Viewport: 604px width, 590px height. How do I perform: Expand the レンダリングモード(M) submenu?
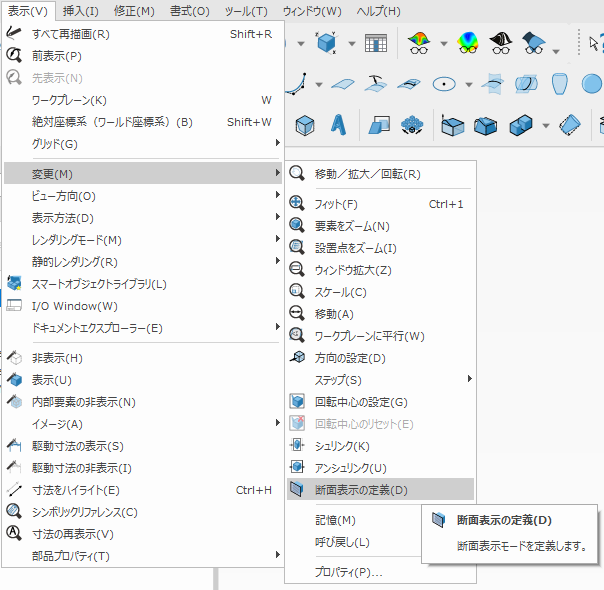coord(143,240)
